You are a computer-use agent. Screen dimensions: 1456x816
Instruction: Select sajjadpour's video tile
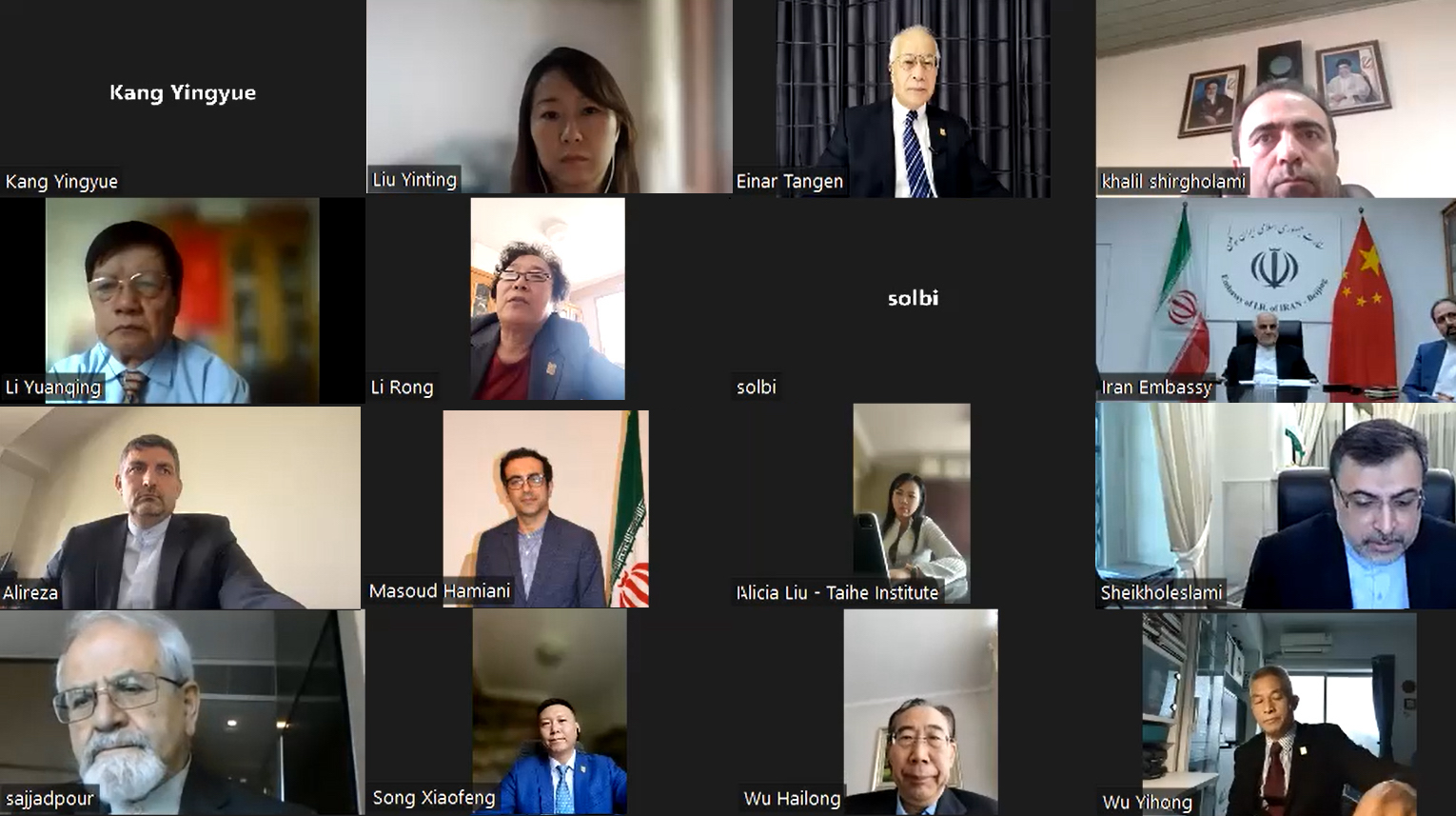click(x=183, y=712)
